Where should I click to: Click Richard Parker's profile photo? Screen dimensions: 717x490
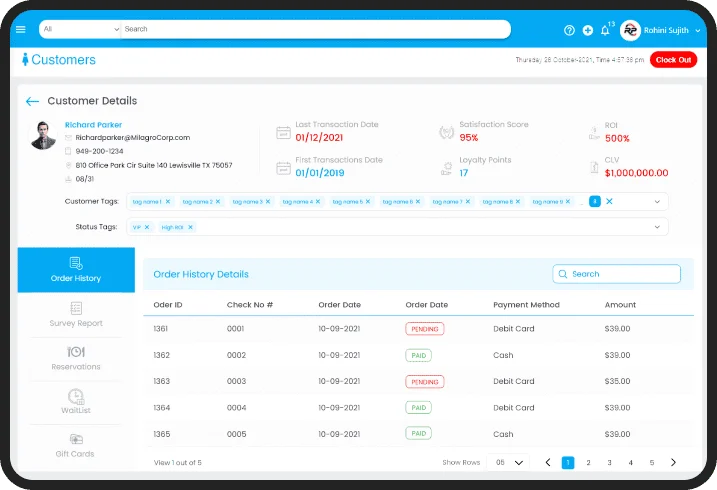click(43, 135)
